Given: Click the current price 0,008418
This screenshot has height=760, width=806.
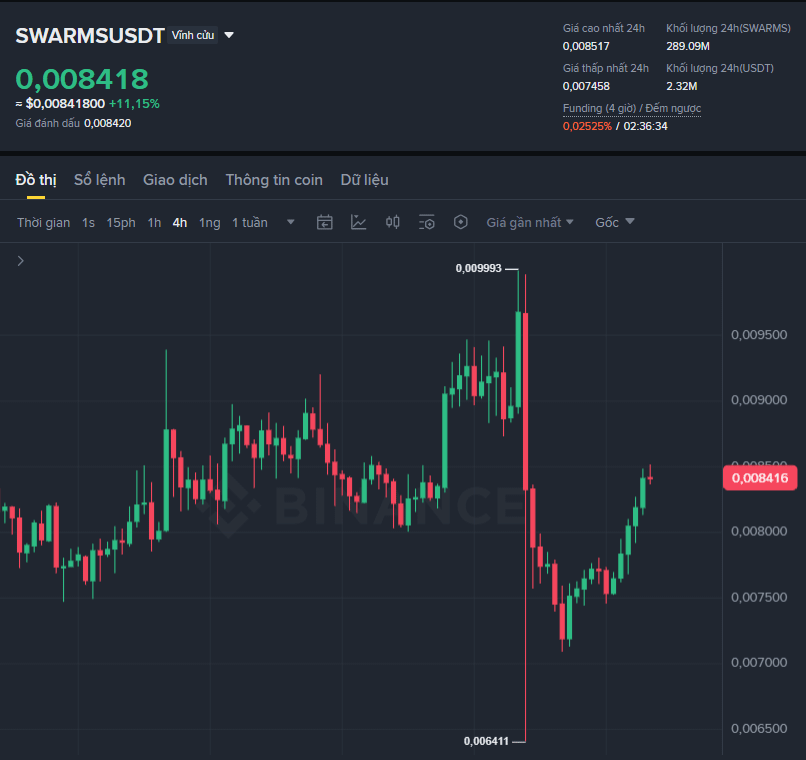Looking at the screenshot, I should tap(82, 79).
